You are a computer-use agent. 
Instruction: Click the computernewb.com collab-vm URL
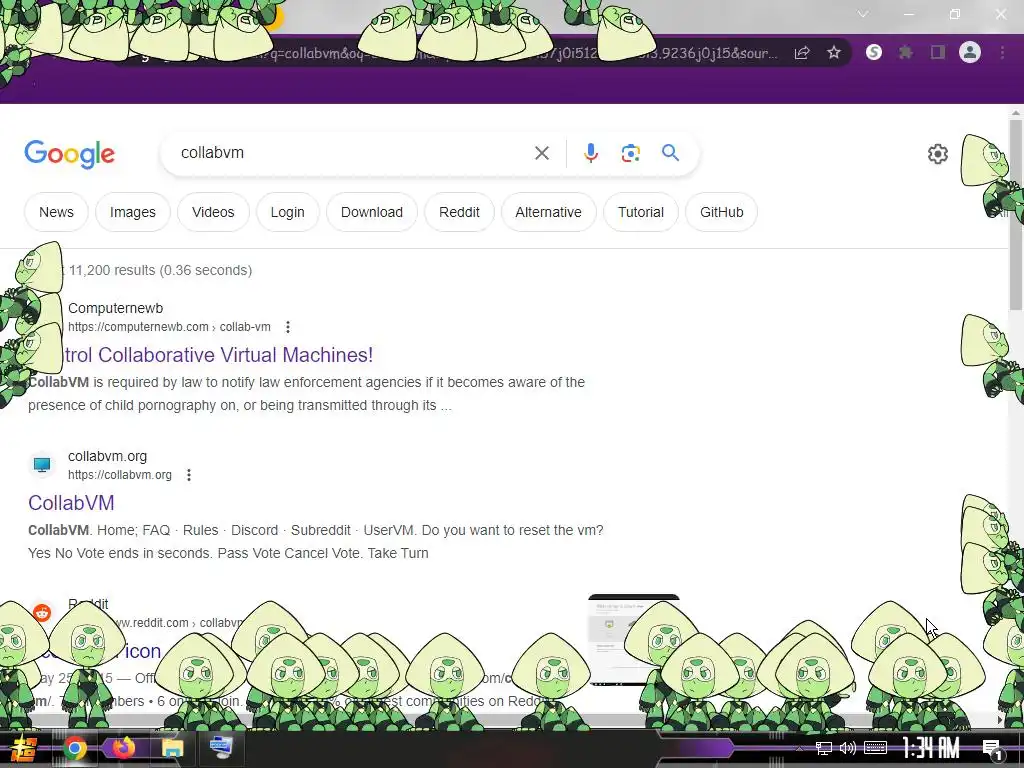click(169, 327)
